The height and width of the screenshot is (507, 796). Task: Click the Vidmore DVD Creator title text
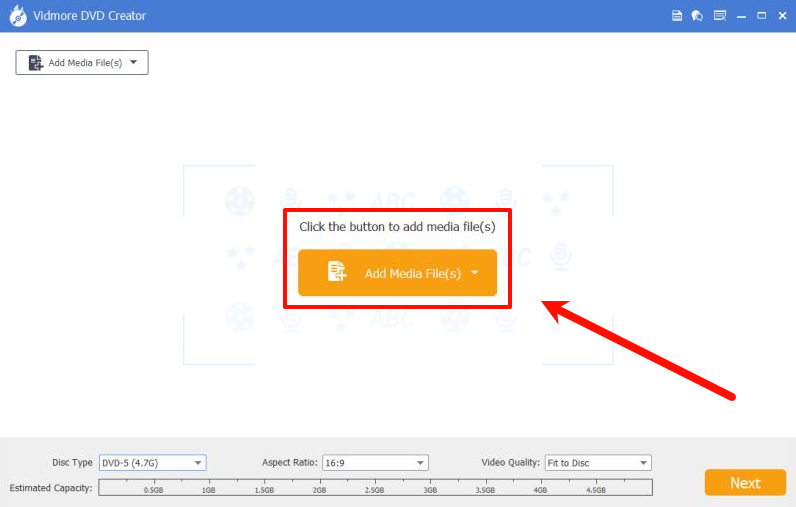click(x=90, y=16)
